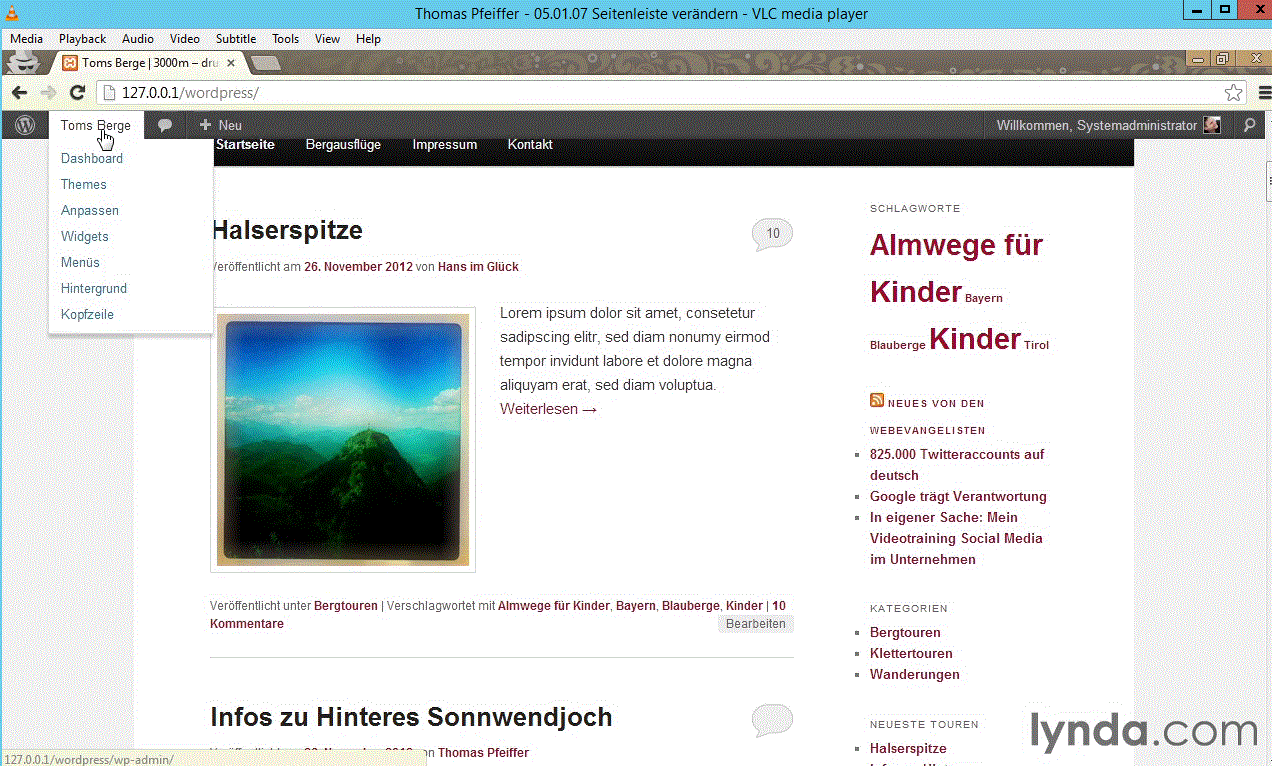Go to Kontakt navigation item
Viewport: 1272px width, 766px height.
[x=530, y=145]
